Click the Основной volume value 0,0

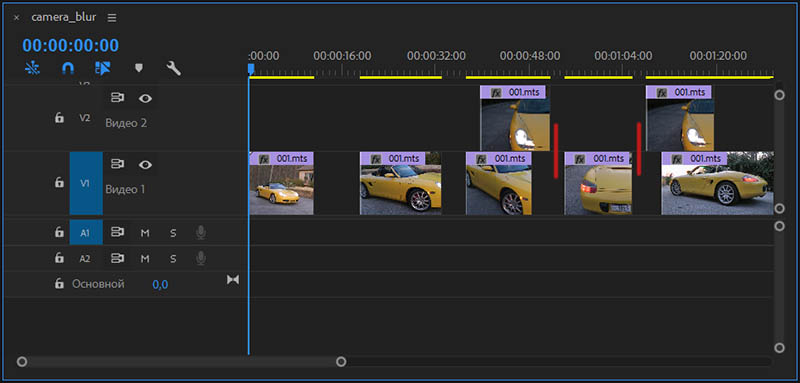coord(160,285)
